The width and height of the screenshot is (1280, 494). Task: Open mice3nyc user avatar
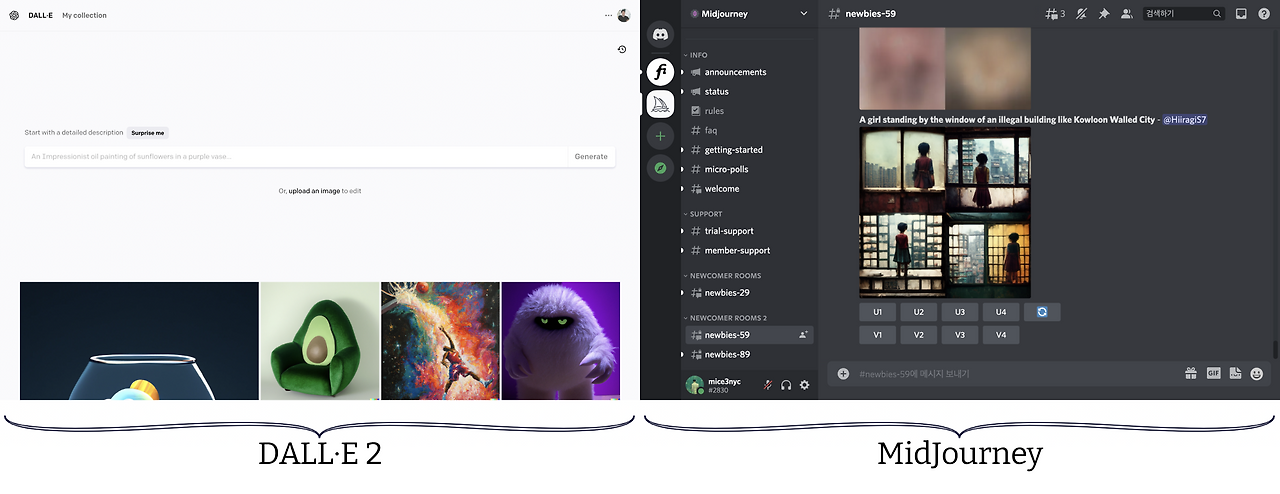pyautogui.click(x=693, y=385)
